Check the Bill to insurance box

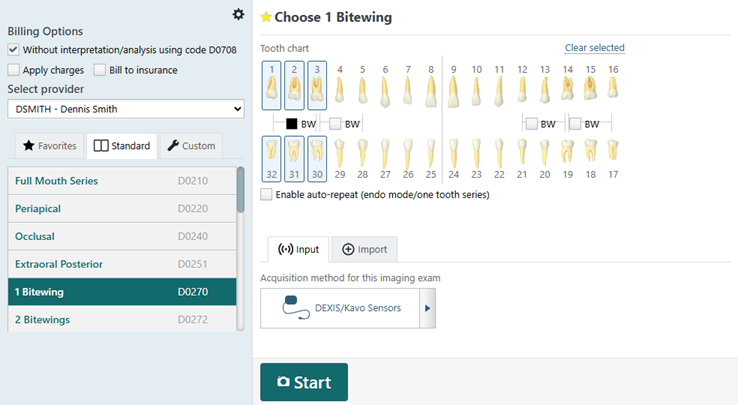101,70
